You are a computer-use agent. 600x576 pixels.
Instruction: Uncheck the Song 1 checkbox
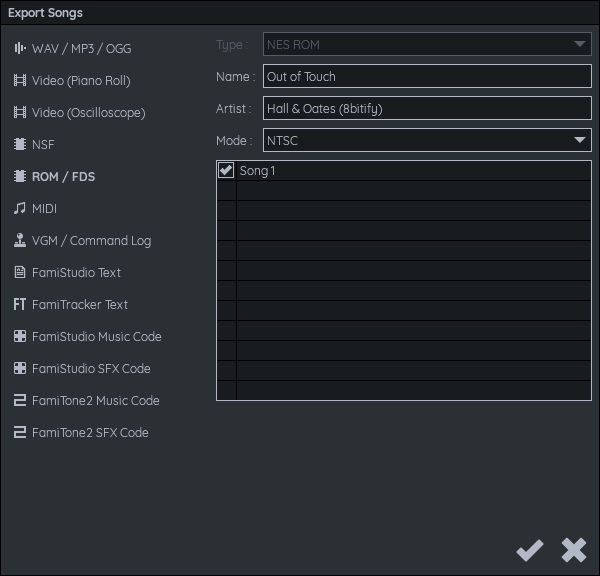click(226, 171)
